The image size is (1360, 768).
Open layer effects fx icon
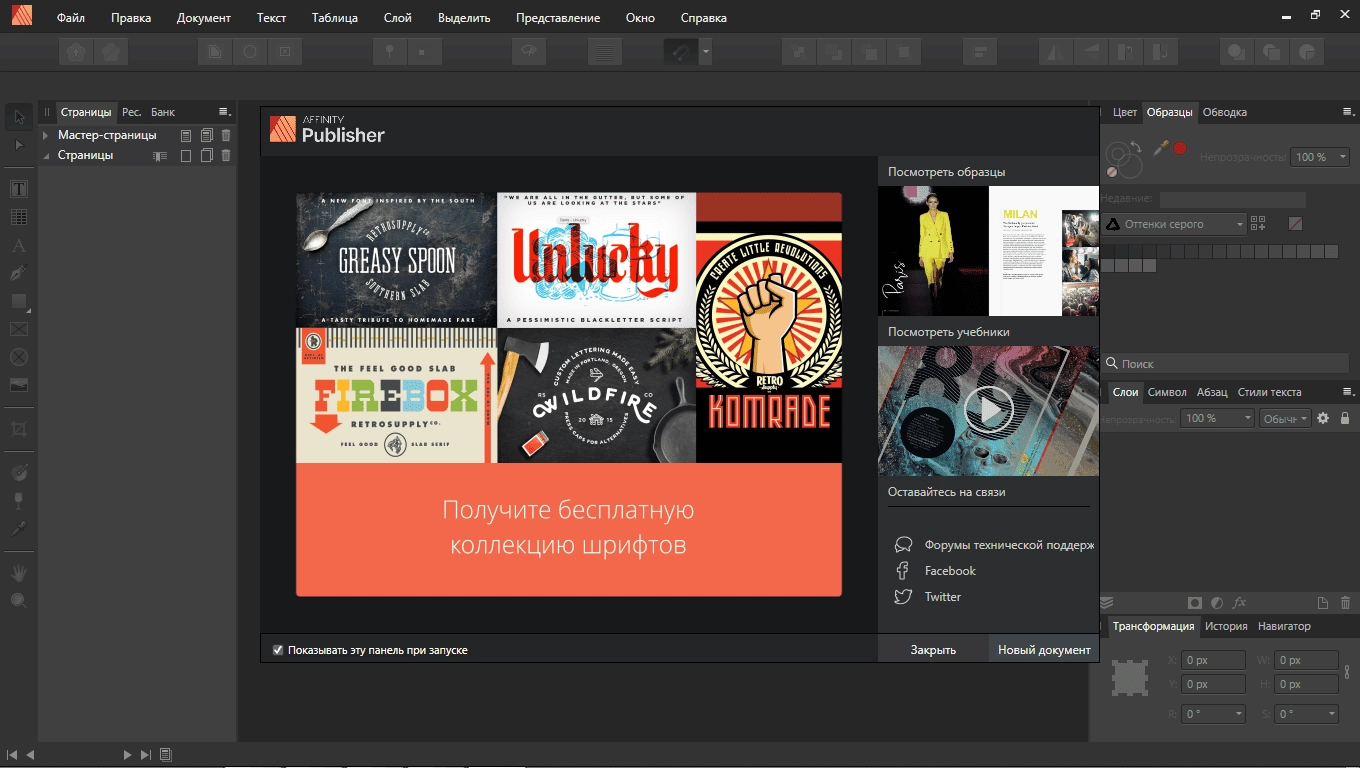coord(1240,602)
